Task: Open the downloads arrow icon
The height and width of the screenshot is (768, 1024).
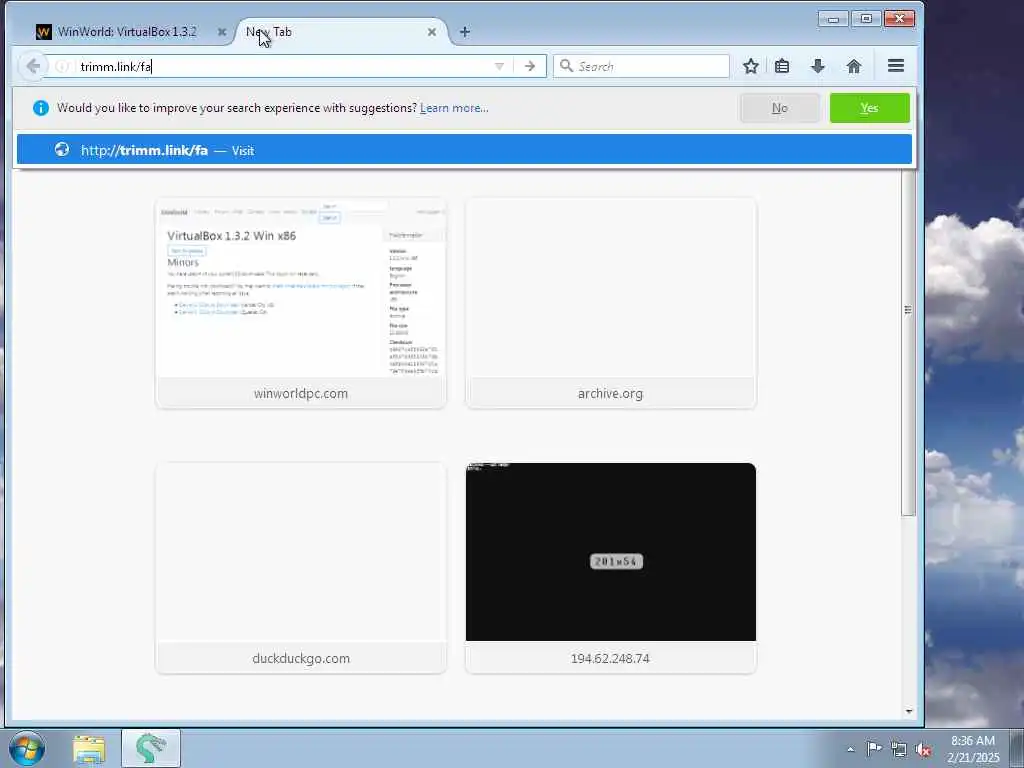Action: 818,66
